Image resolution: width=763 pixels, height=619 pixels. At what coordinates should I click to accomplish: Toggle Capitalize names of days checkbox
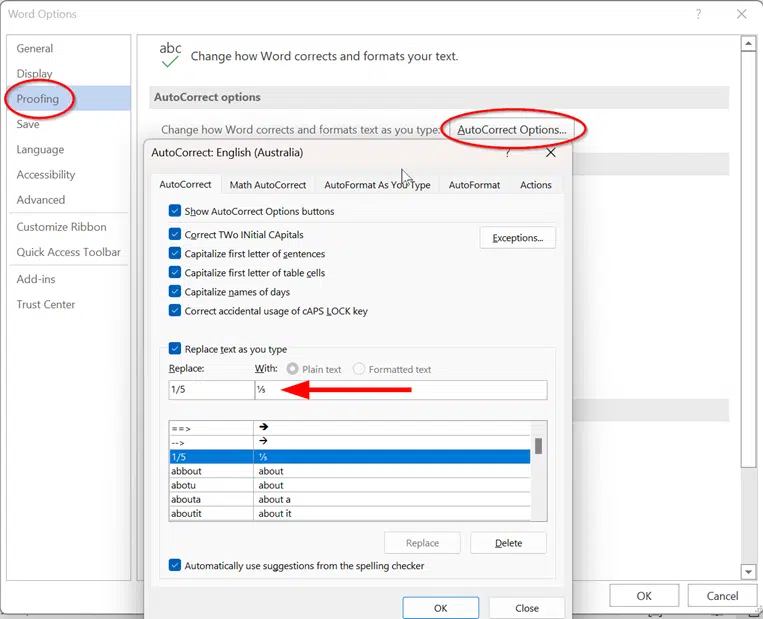tap(175, 291)
